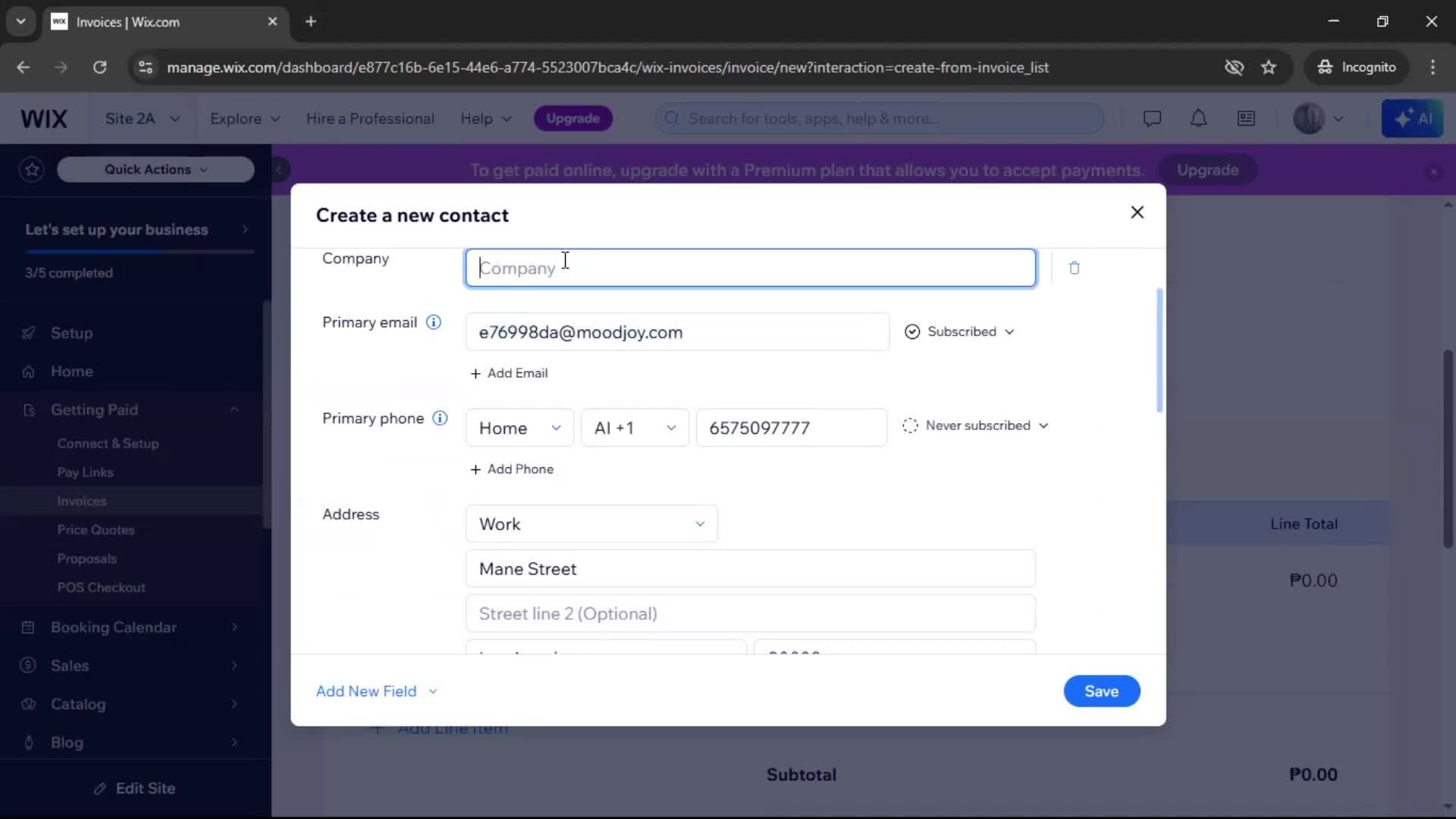Screen dimensions: 1456x819
Task: View site information icon in address bar
Action: 145,67
